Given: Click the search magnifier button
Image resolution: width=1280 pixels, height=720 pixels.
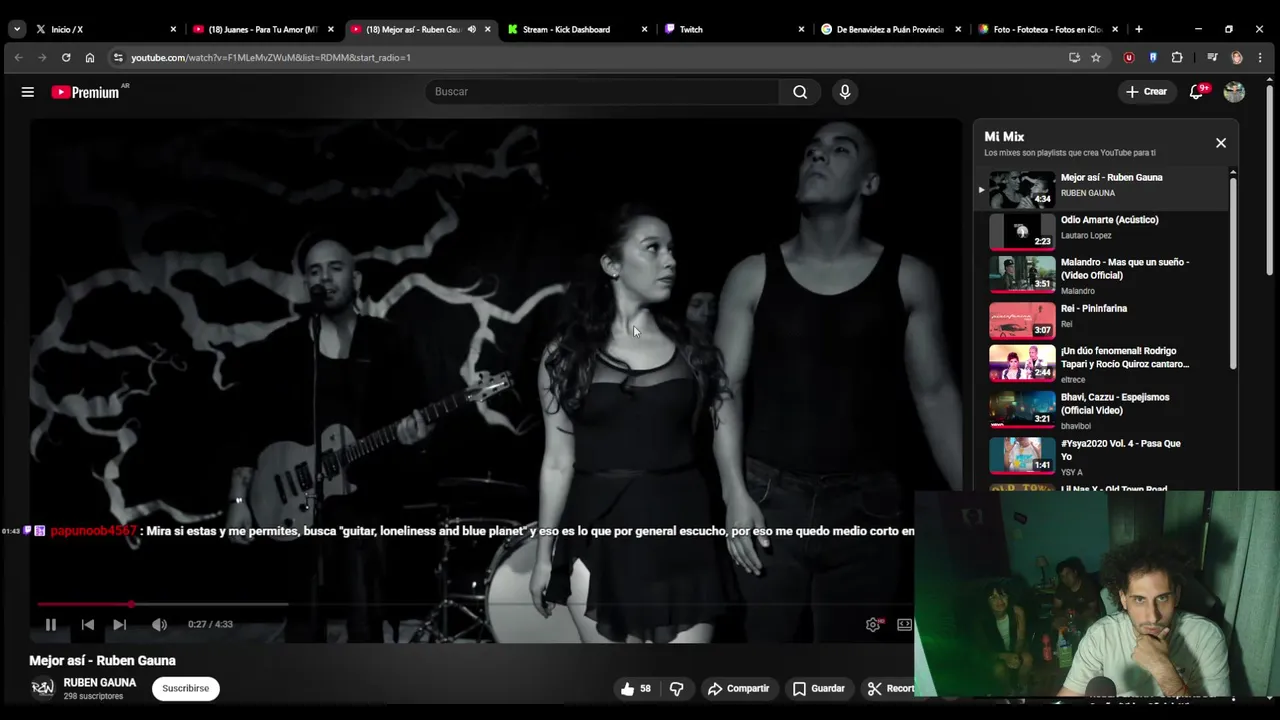Looking at the screenshot, I should coord(800,92).
